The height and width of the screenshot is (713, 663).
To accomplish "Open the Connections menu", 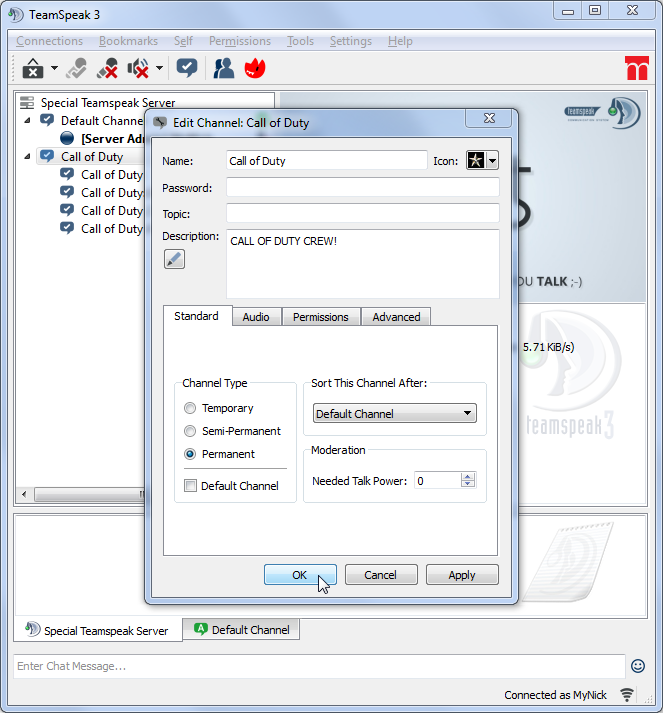I will [50, 41].
